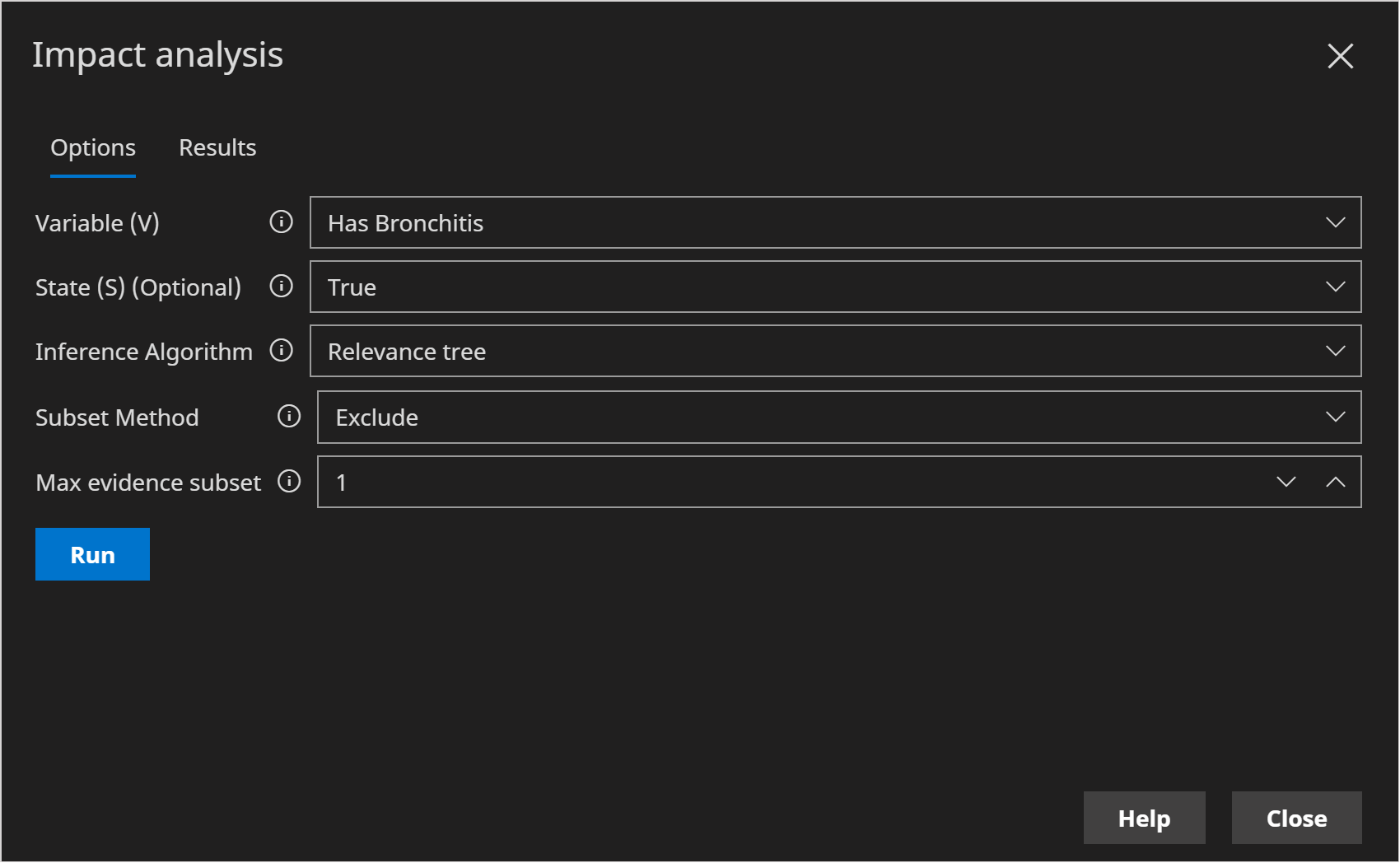The width and height of the screenshot is (1400, 863).
Task: Open the Variable dropdown showing Has Bronchitis
Action: tap(835, 222)
